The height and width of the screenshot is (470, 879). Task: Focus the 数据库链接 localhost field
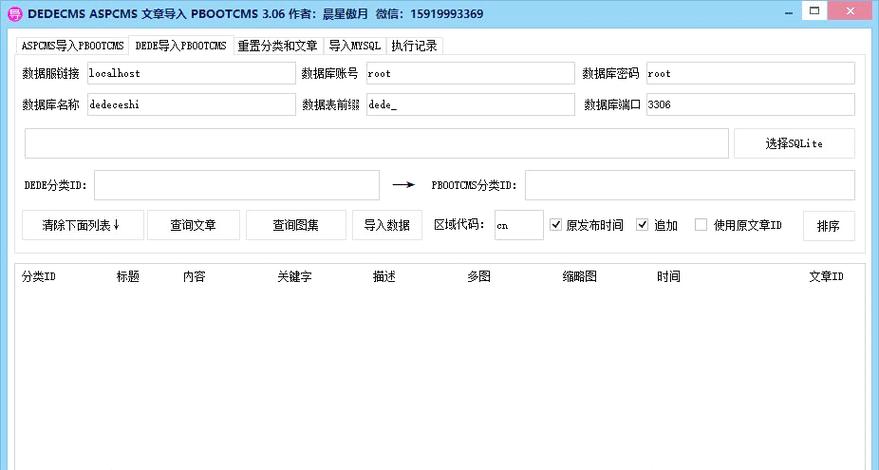coord(176,73)
